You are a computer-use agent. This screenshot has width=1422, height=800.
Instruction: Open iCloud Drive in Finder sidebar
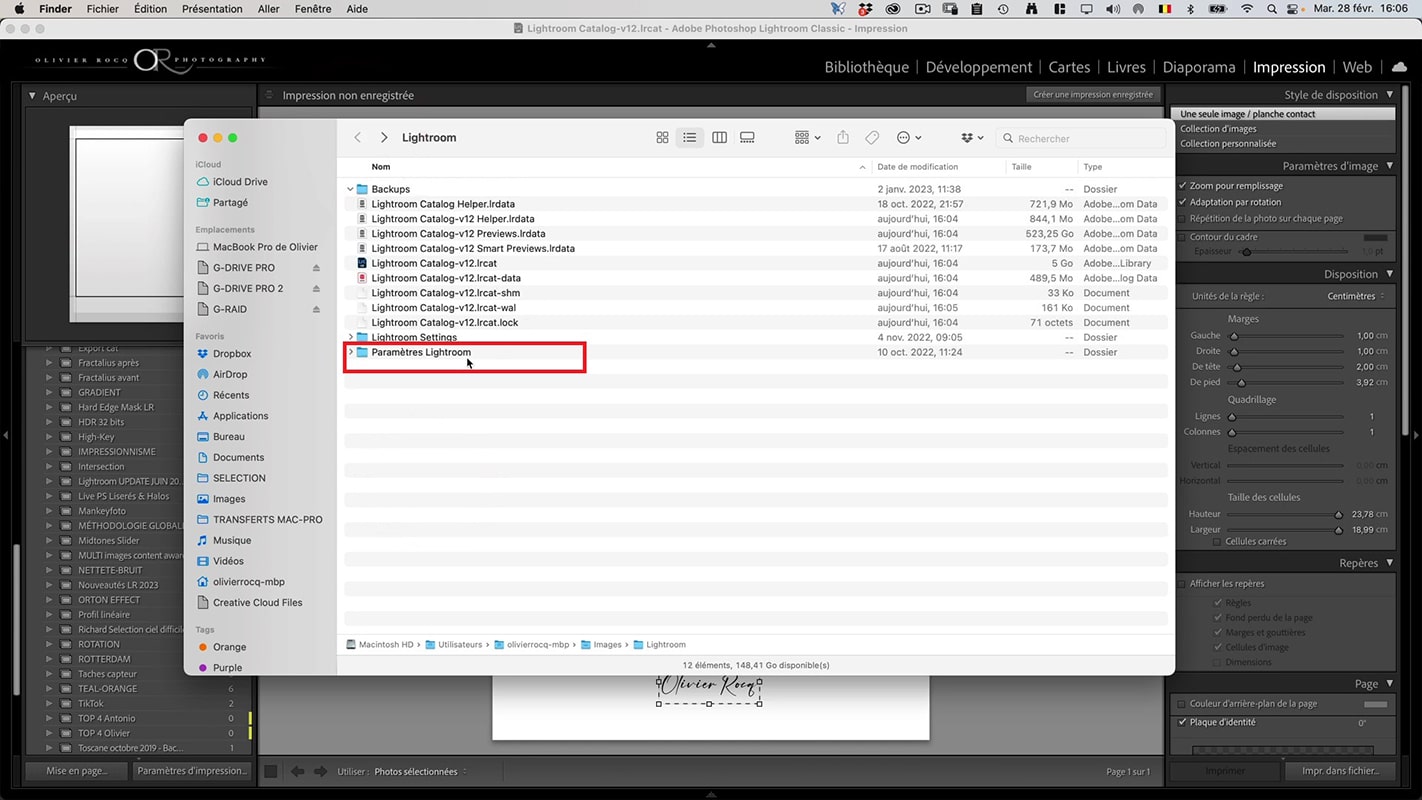coord(240,182)
